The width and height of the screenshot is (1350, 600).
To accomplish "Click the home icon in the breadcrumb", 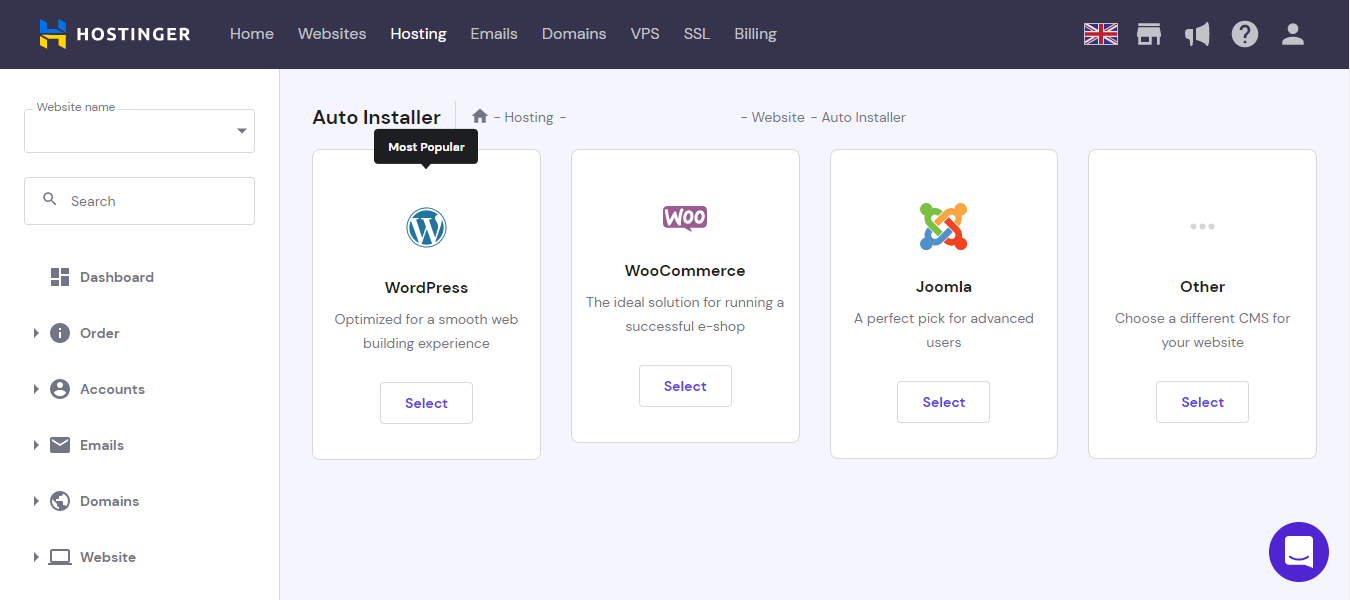I will [479, 116].
